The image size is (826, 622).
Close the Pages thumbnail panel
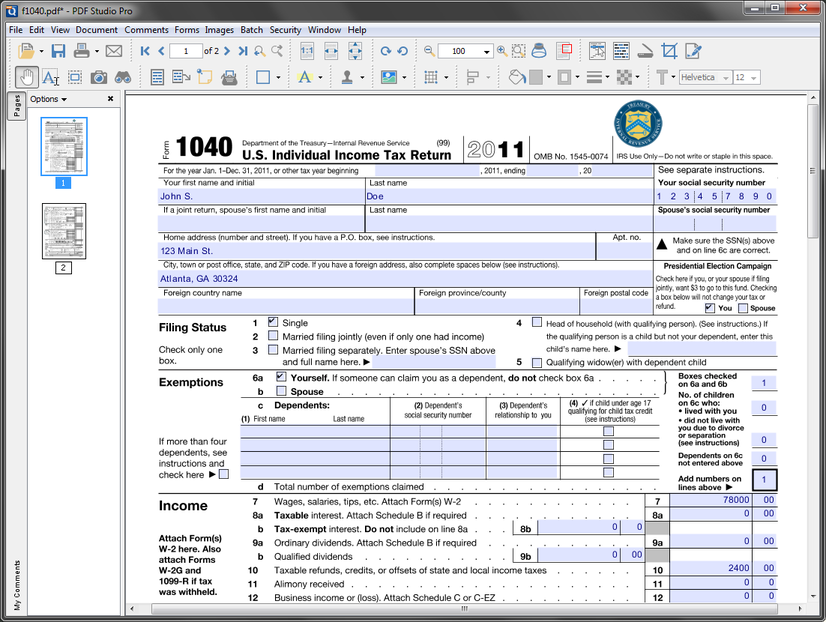click(110, 98)
